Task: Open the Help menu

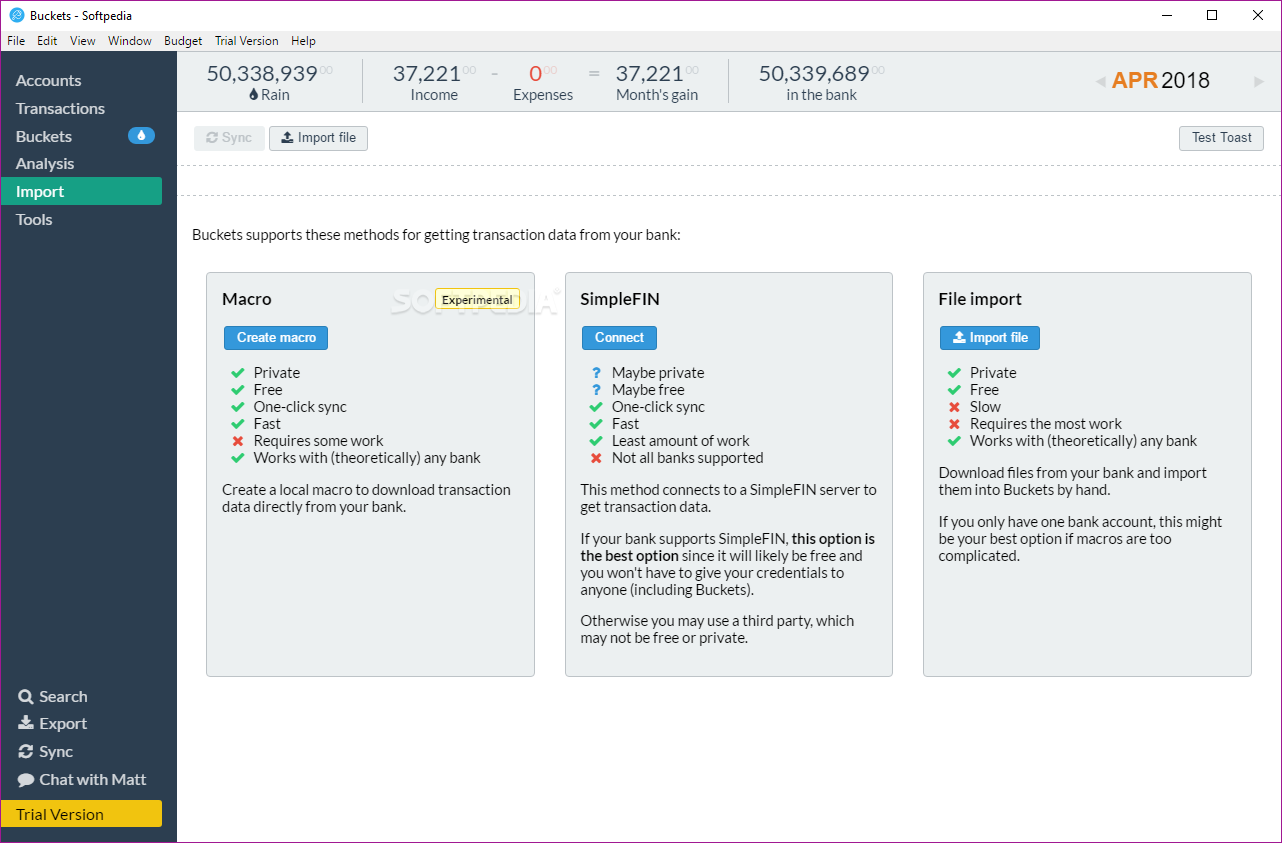Action: tap(303, 41)
